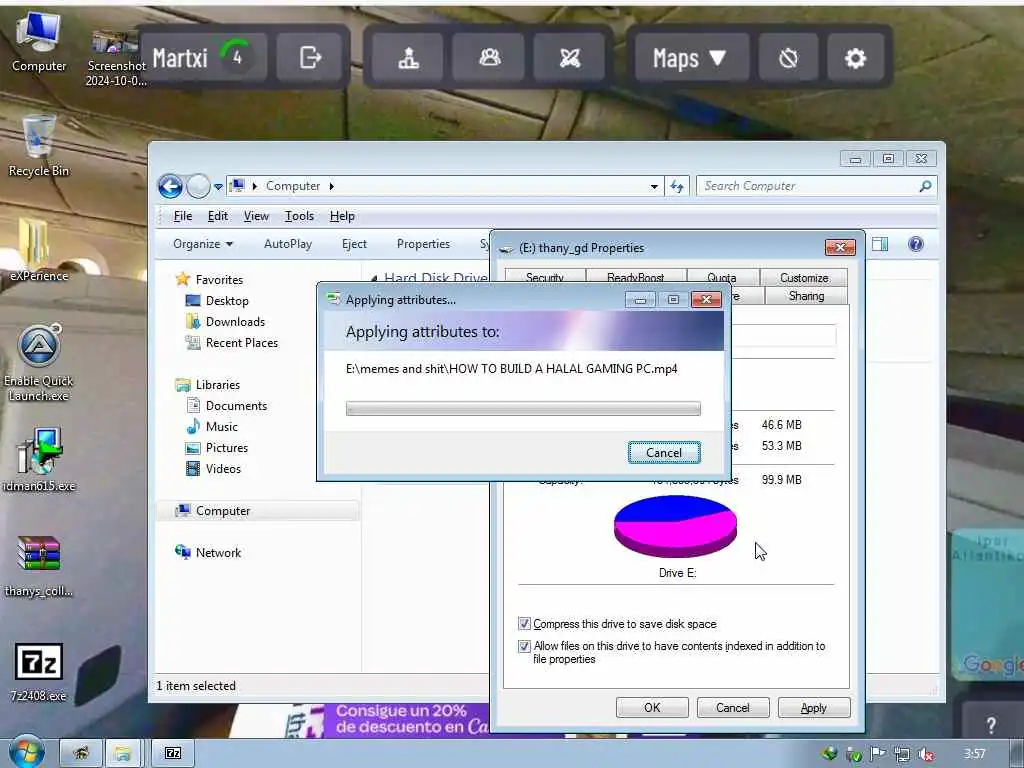
Task: Select the idman615.exe installer icon
Action: click(x=39, y=460)
